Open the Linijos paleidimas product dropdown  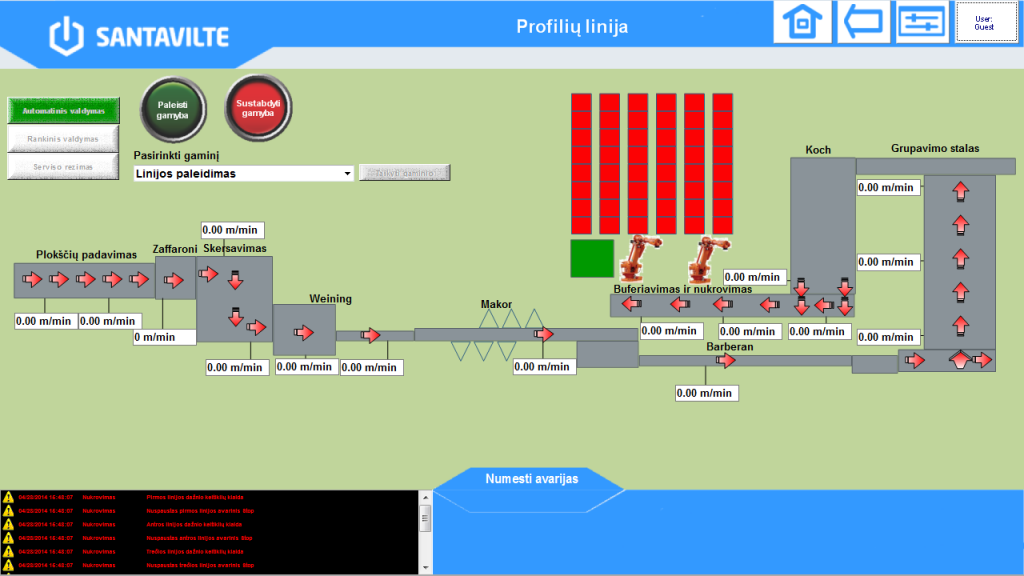point(244,173)
